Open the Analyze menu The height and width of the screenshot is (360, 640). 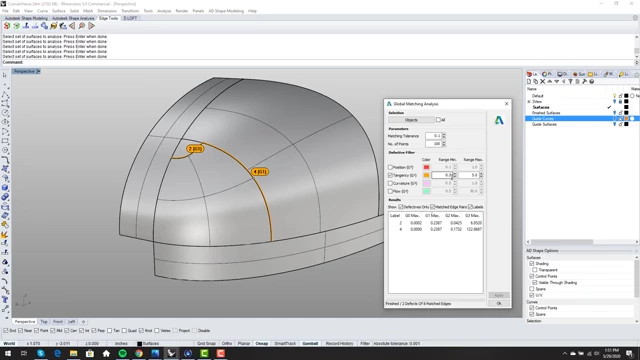click(x=164, y=11)
